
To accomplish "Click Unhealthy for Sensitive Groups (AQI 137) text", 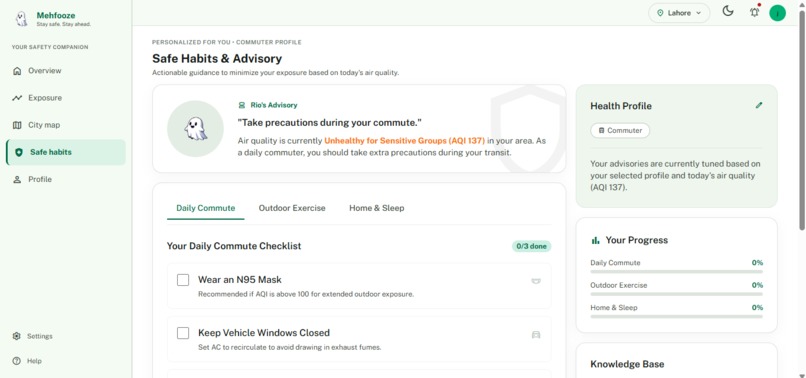I will pos(405,140).
